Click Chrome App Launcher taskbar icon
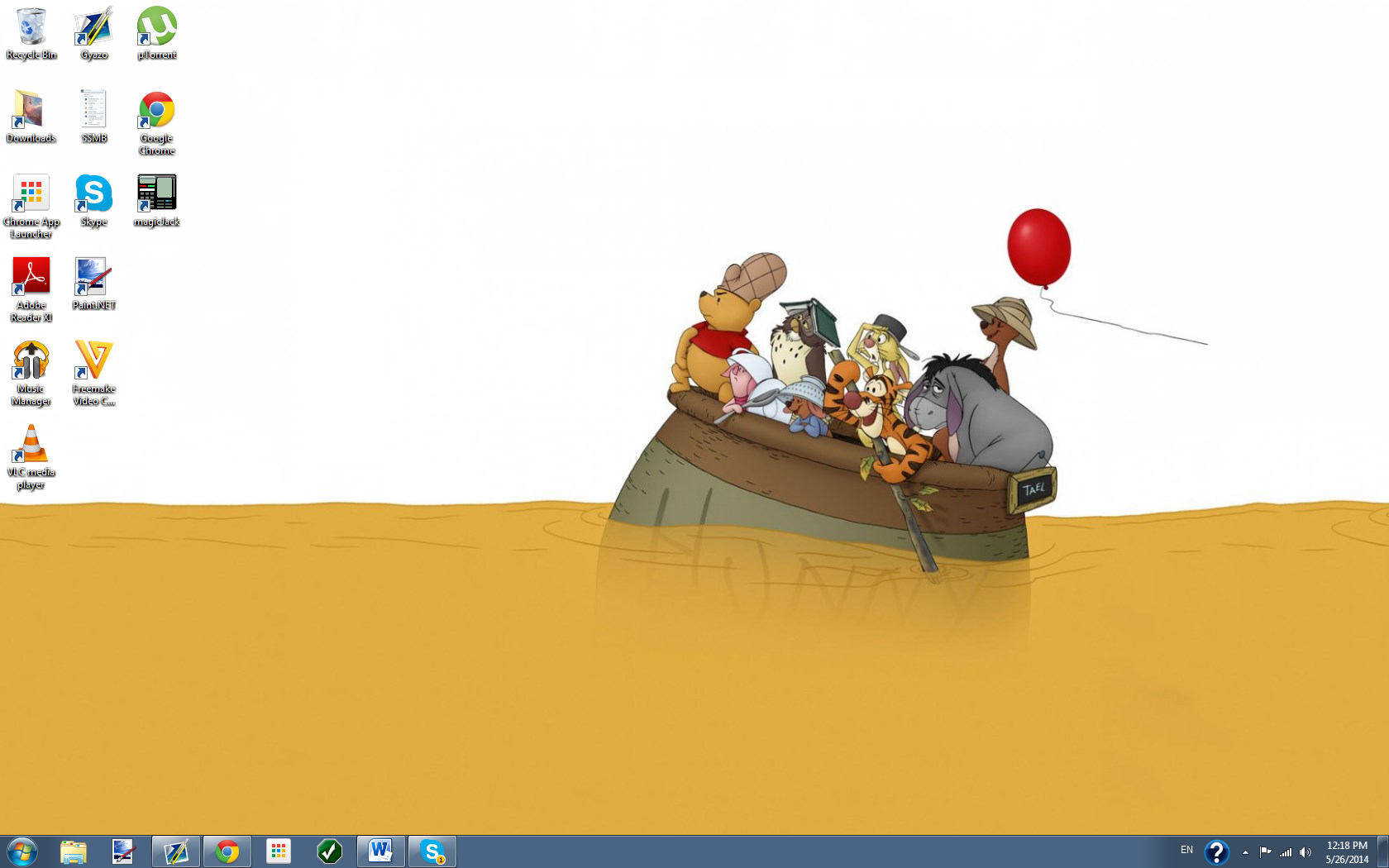 tap(279, 851)
